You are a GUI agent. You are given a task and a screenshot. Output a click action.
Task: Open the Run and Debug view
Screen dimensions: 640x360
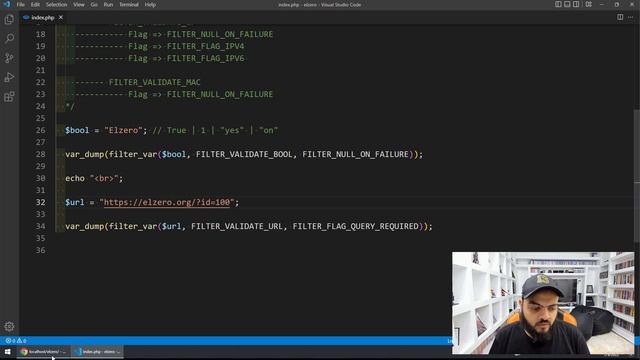tap(9, 77)
